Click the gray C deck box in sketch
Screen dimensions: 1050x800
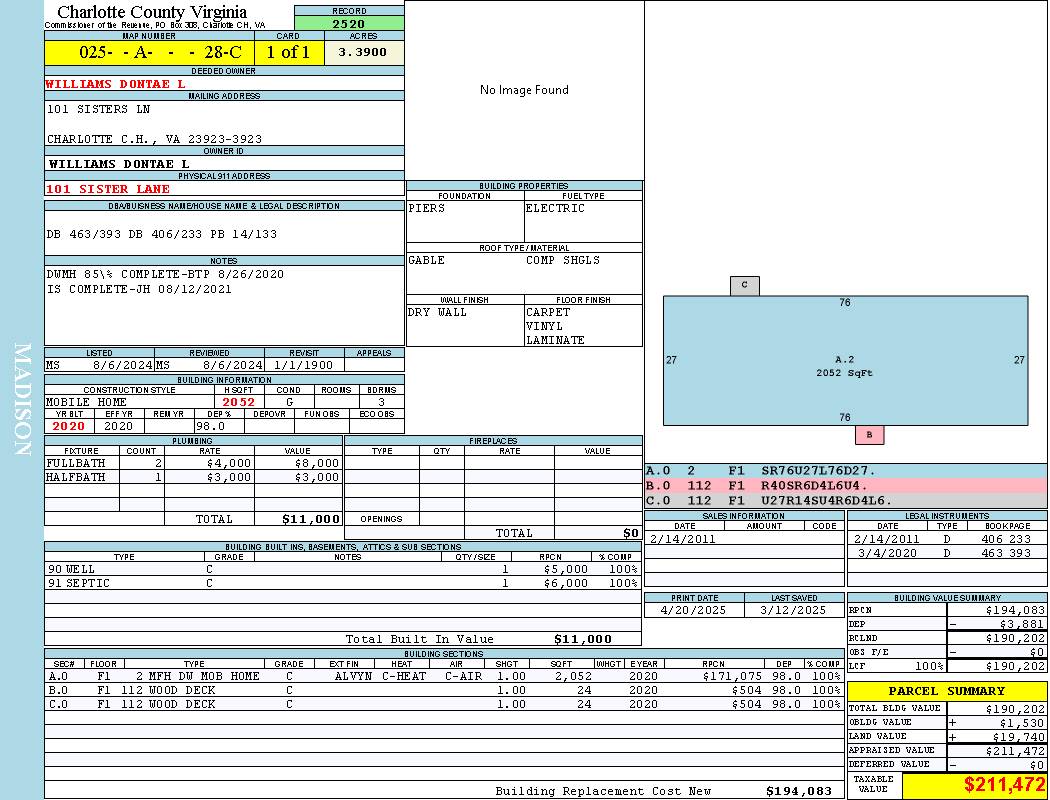[x=744, y=286]
